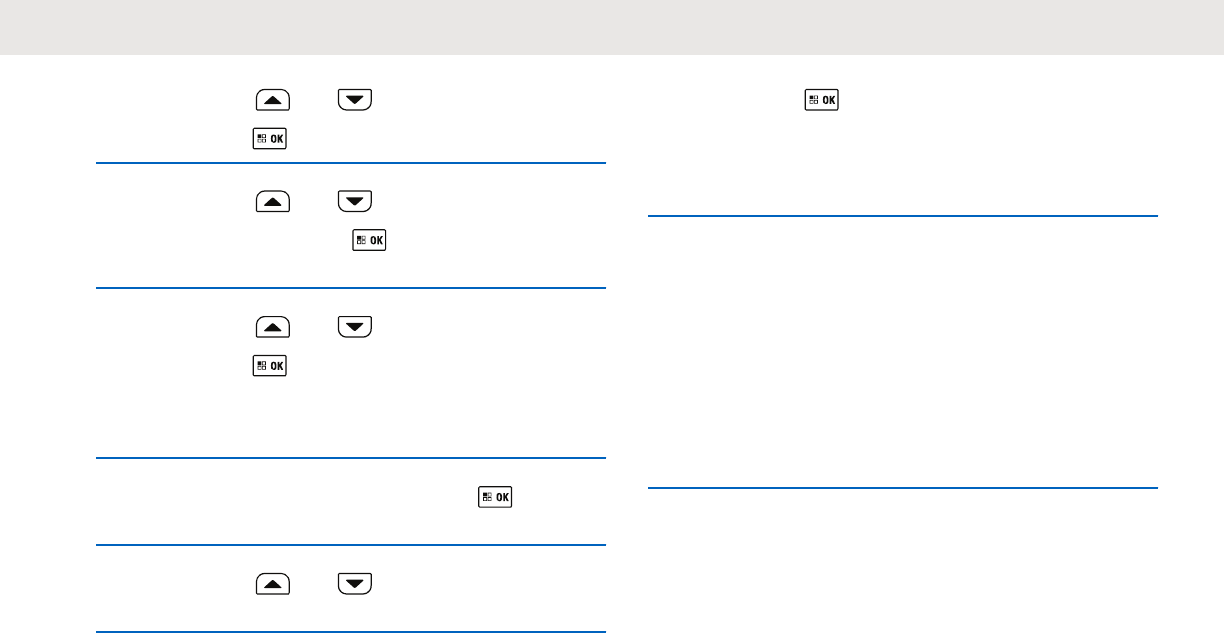Click the blue divider under the lone left OK key
This screenshot has height=633, width=1224.
coord(351,545)
